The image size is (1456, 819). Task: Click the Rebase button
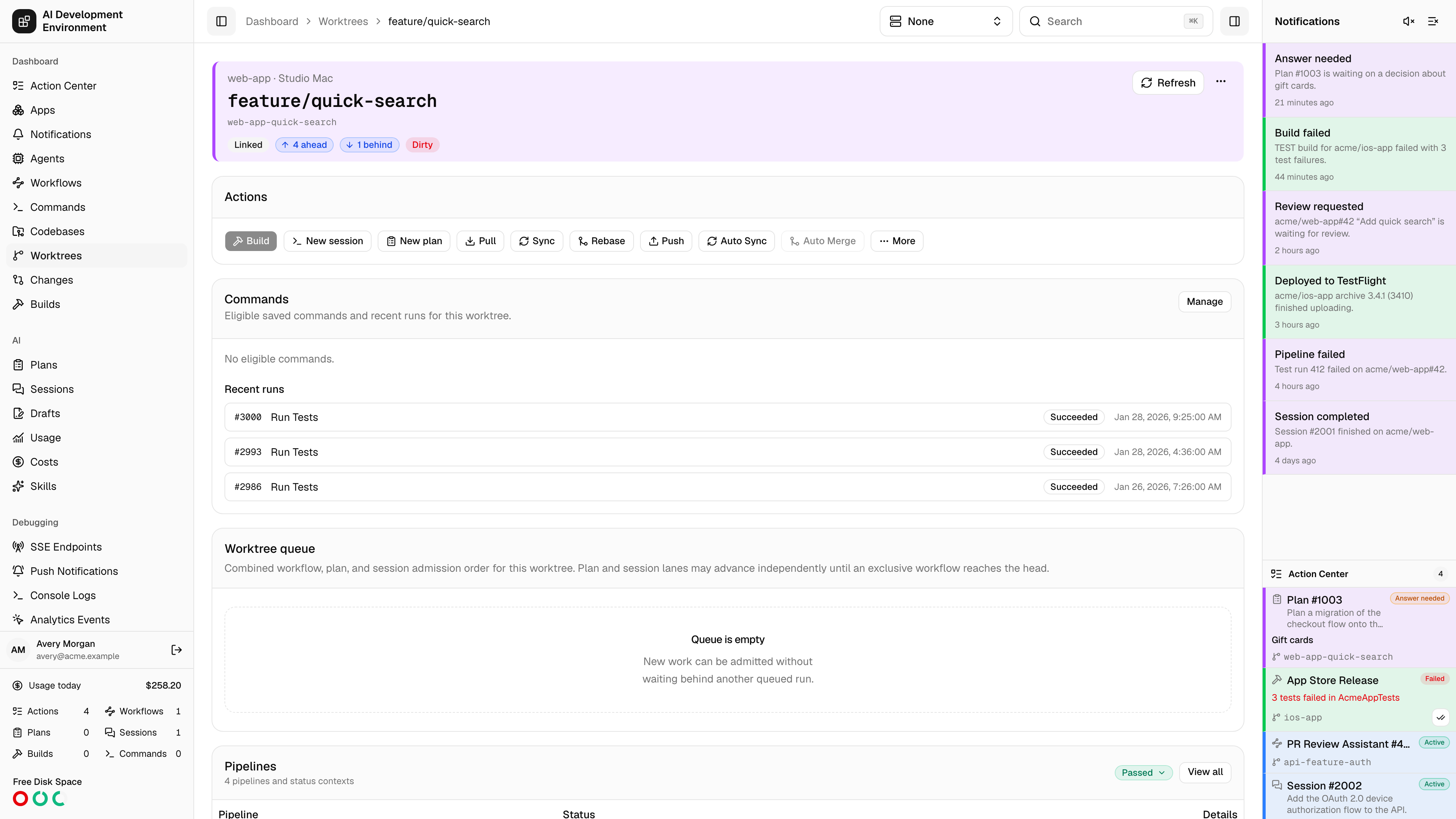601,242
